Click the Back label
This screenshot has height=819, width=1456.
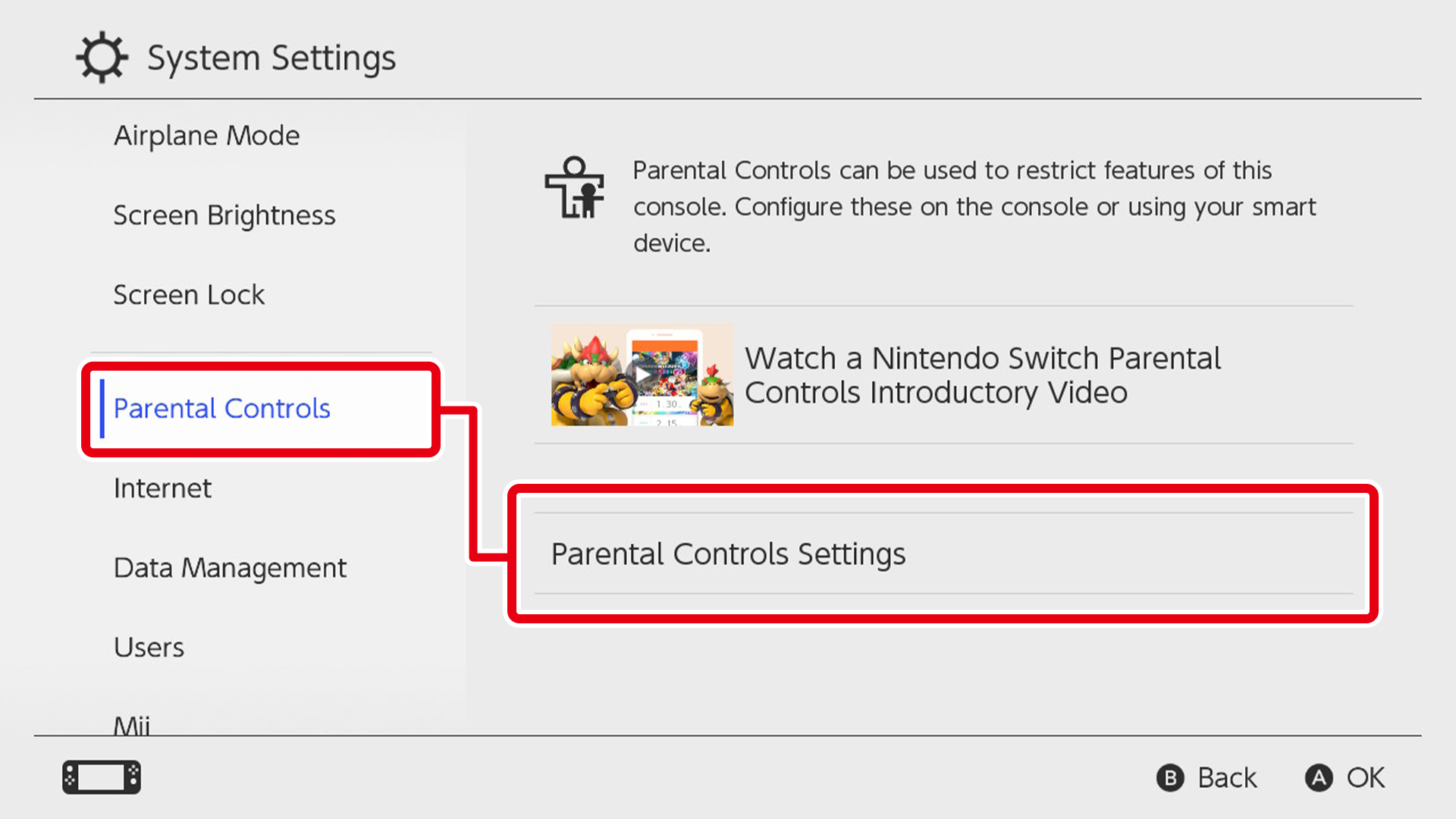coord(1227,778)
